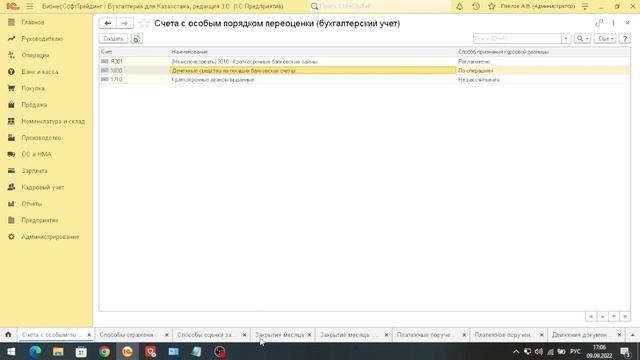Focus the global search box in title bar
The image size is (640, 360).
[380, 7]
